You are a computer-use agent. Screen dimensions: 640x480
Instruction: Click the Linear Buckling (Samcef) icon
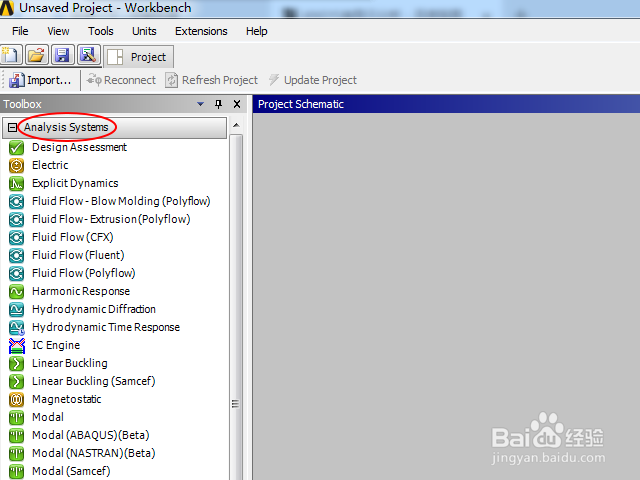pyautogui.click(x=16, y=381)
